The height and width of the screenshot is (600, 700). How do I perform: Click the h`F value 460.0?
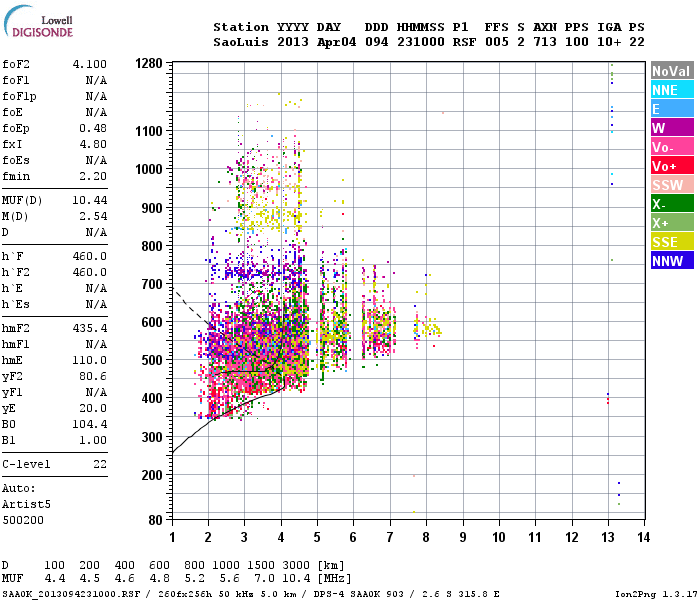[x=90, y=256]
